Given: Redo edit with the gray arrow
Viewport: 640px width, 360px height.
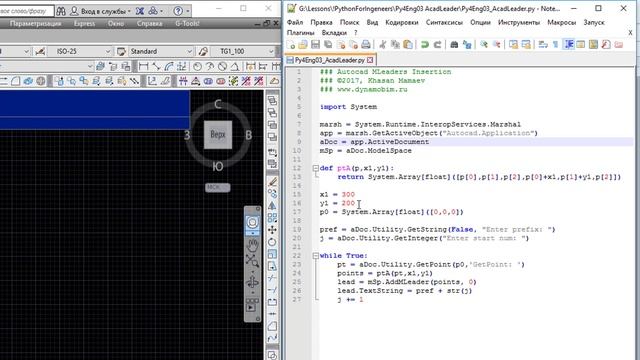Looking at the screenshot, I should pyautogui.click(x=437, y=44).
